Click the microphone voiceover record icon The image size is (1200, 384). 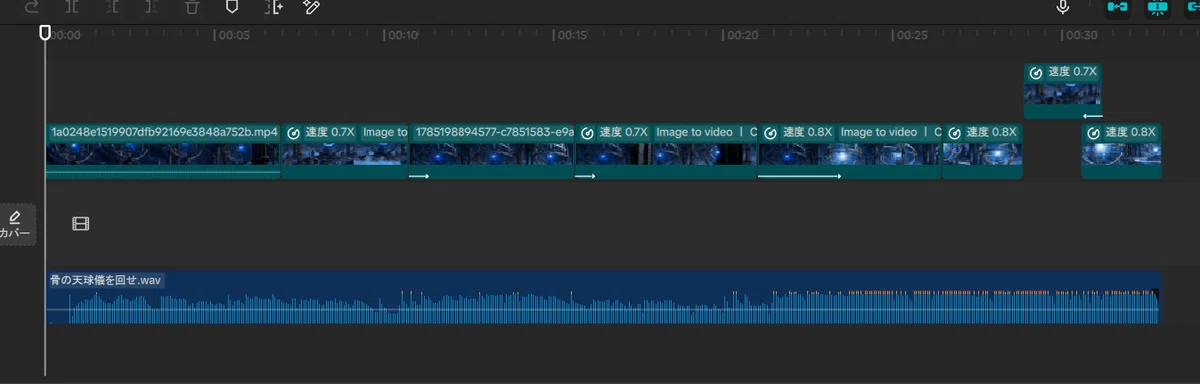(1064, 7)
